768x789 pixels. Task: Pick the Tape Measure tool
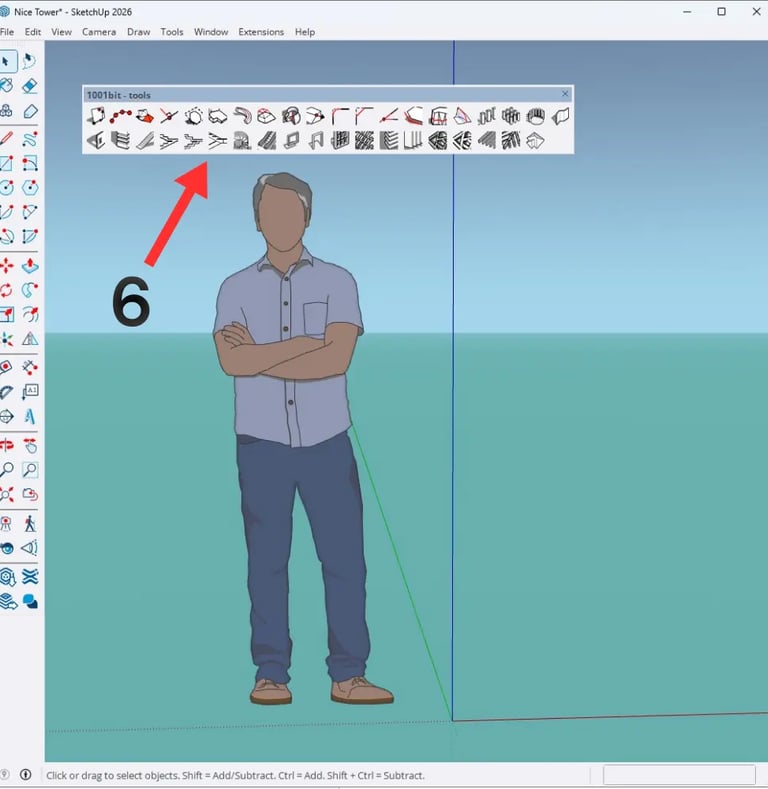pyautogui.click(x=7, y=368)
